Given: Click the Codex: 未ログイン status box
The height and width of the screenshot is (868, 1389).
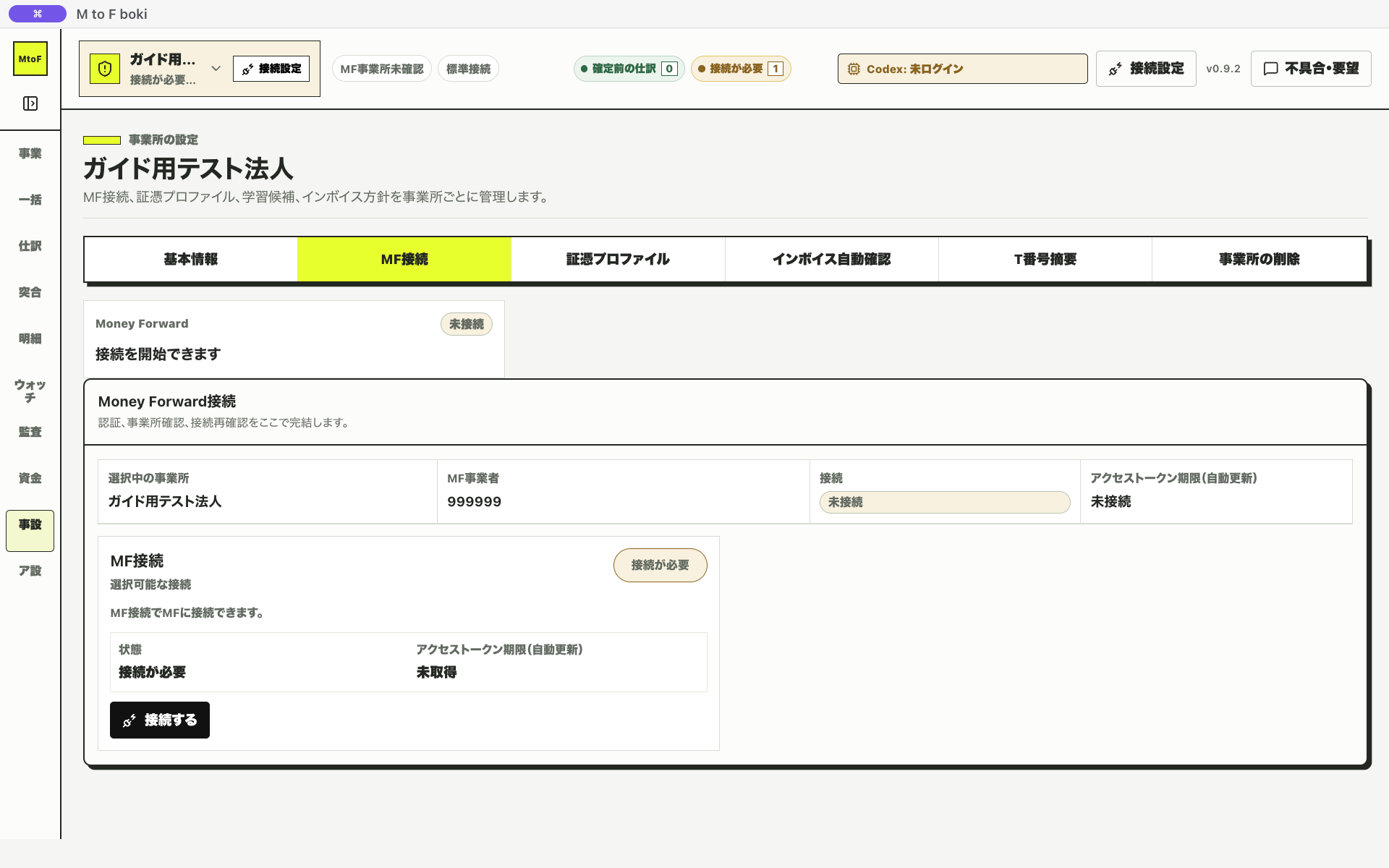Looking at the screenshot, I should (x=962, y=69).
